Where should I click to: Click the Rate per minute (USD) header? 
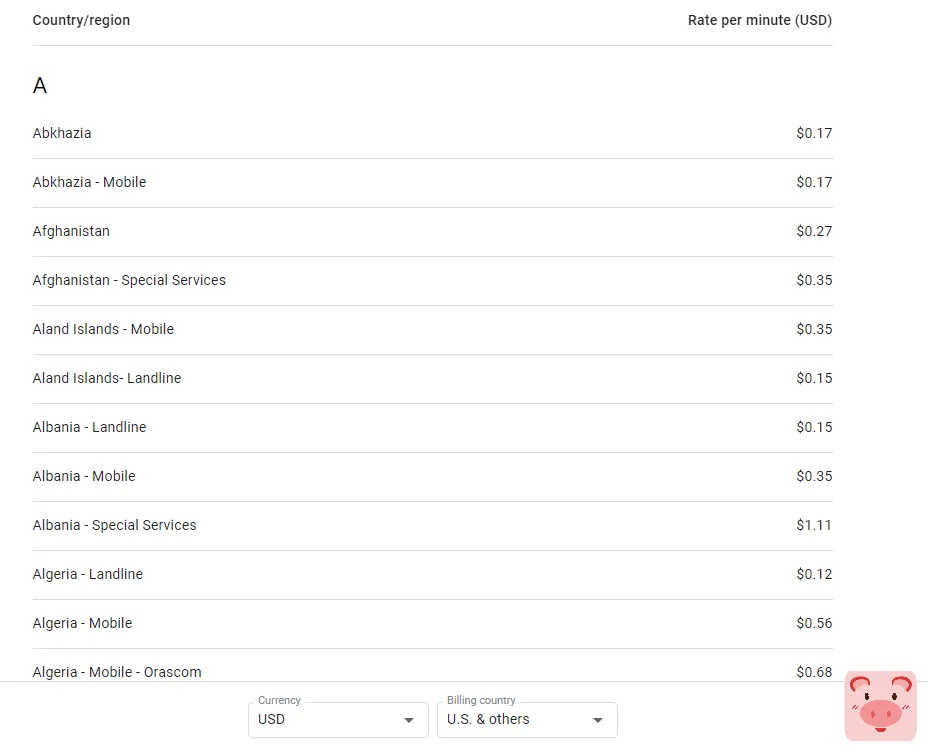coord(759,20)
